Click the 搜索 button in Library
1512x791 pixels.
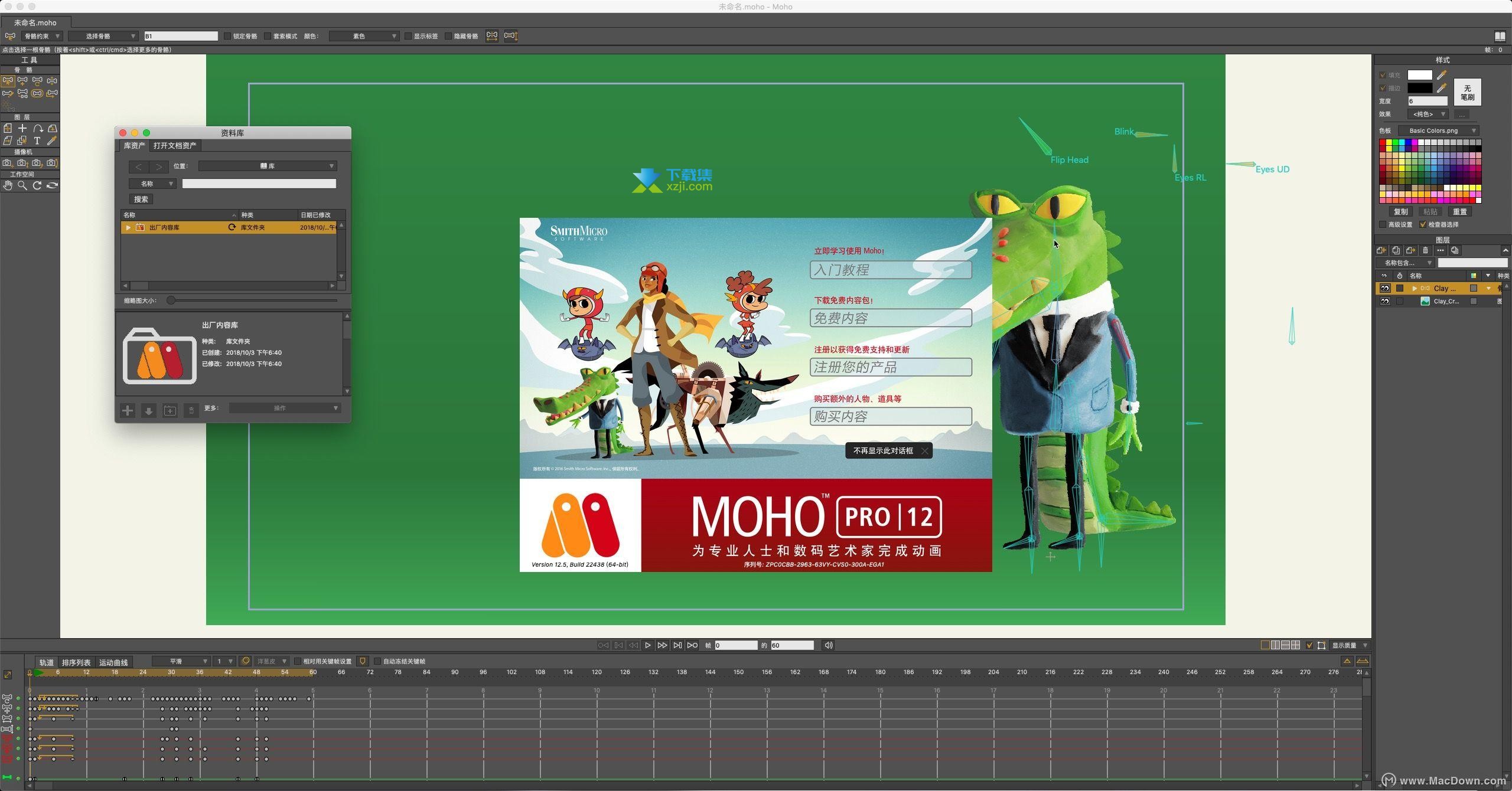141,200
